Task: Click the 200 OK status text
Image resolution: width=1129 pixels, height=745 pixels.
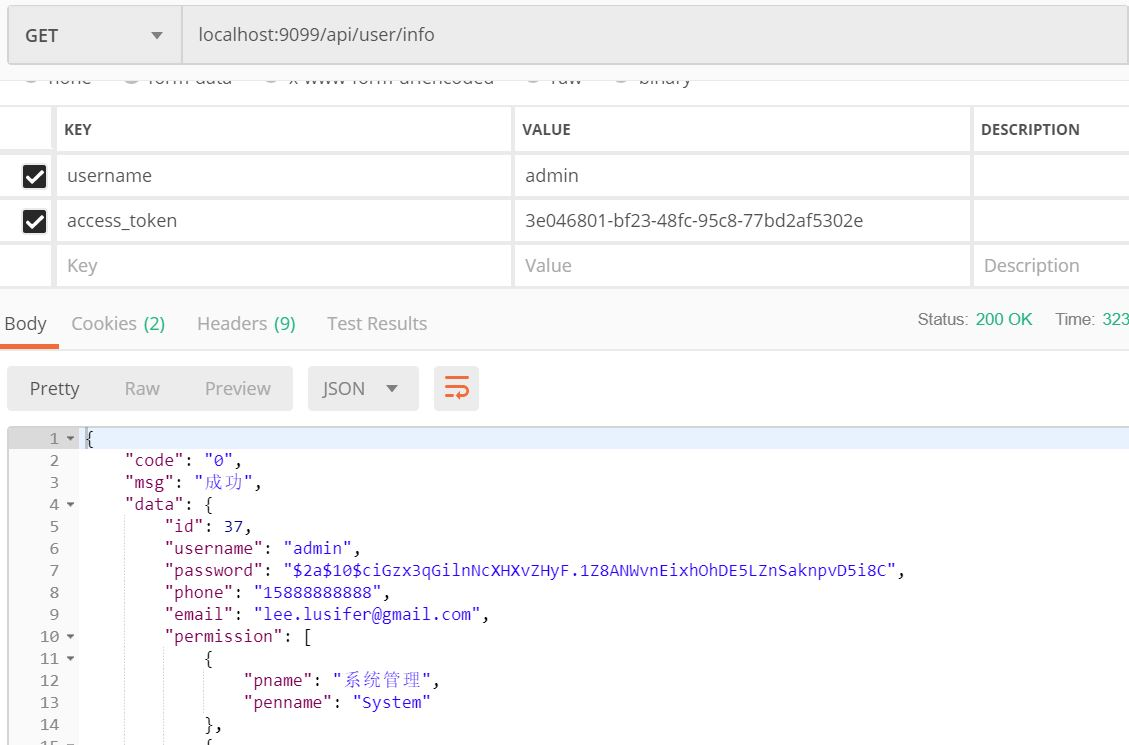Action: tap(1004, 320)
